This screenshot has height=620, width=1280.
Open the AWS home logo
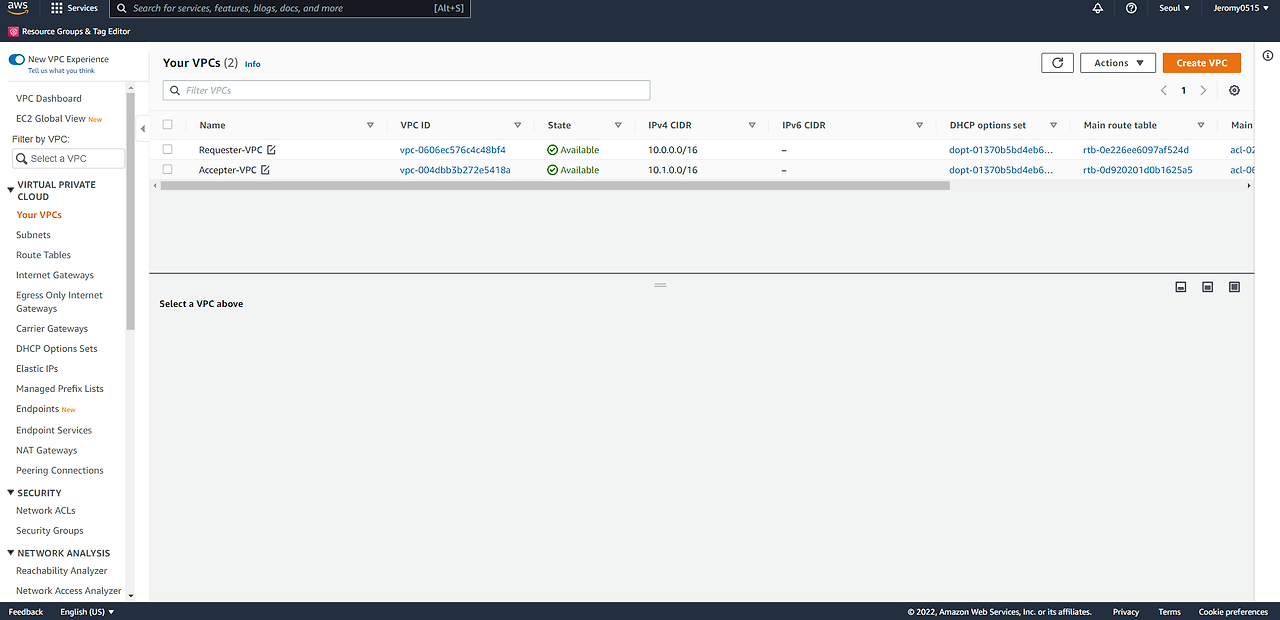coord(18,8)
